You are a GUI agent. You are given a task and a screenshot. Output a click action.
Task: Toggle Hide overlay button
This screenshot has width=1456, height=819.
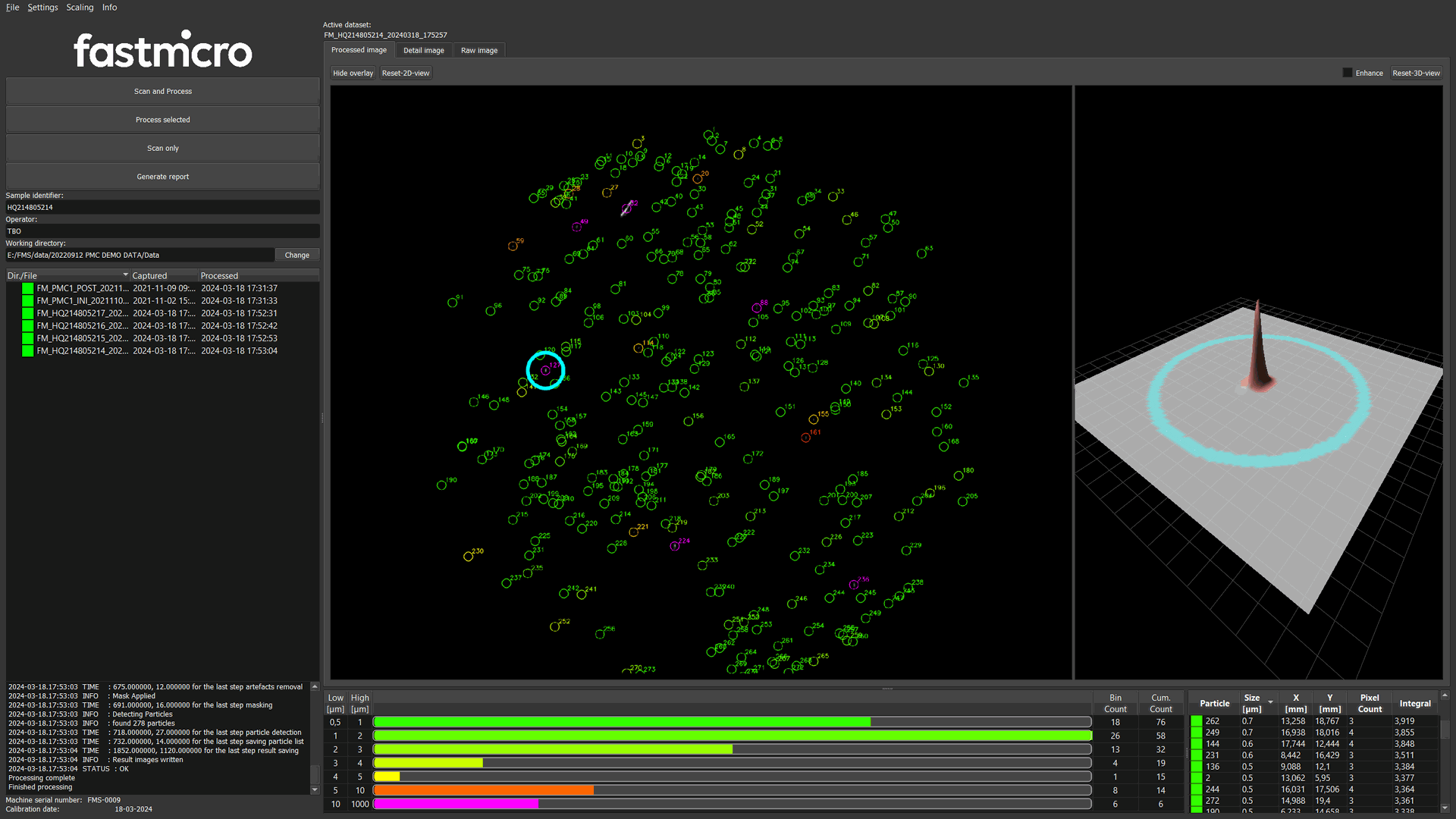[x=353, y=73]
